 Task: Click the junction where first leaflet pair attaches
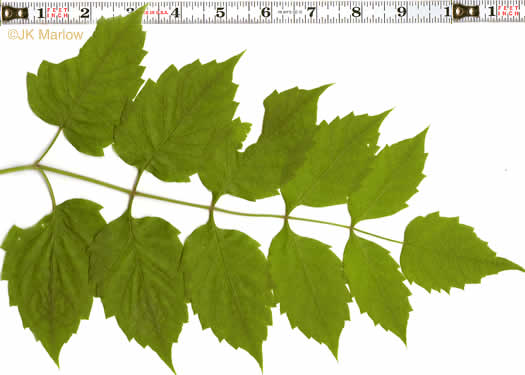pyautogui.click(x=36, y=165)
